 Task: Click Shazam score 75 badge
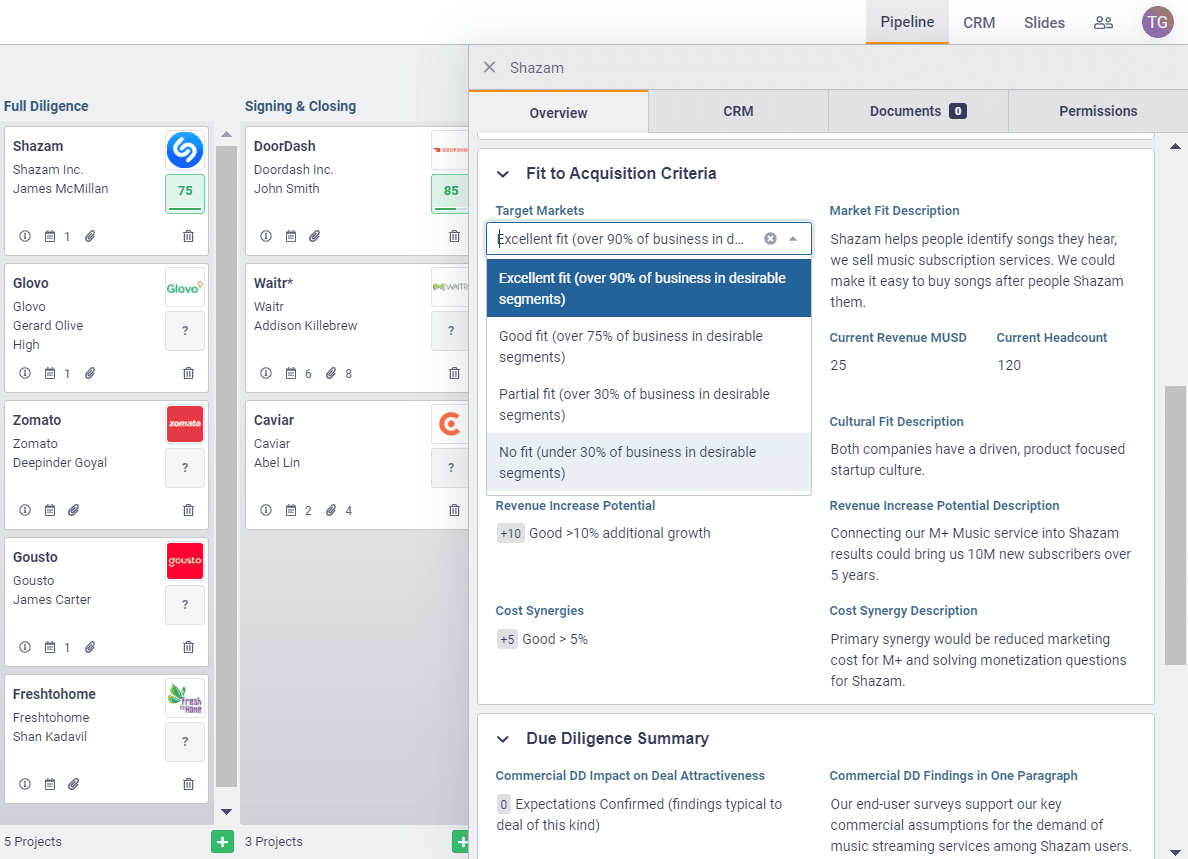pos(185,193)
